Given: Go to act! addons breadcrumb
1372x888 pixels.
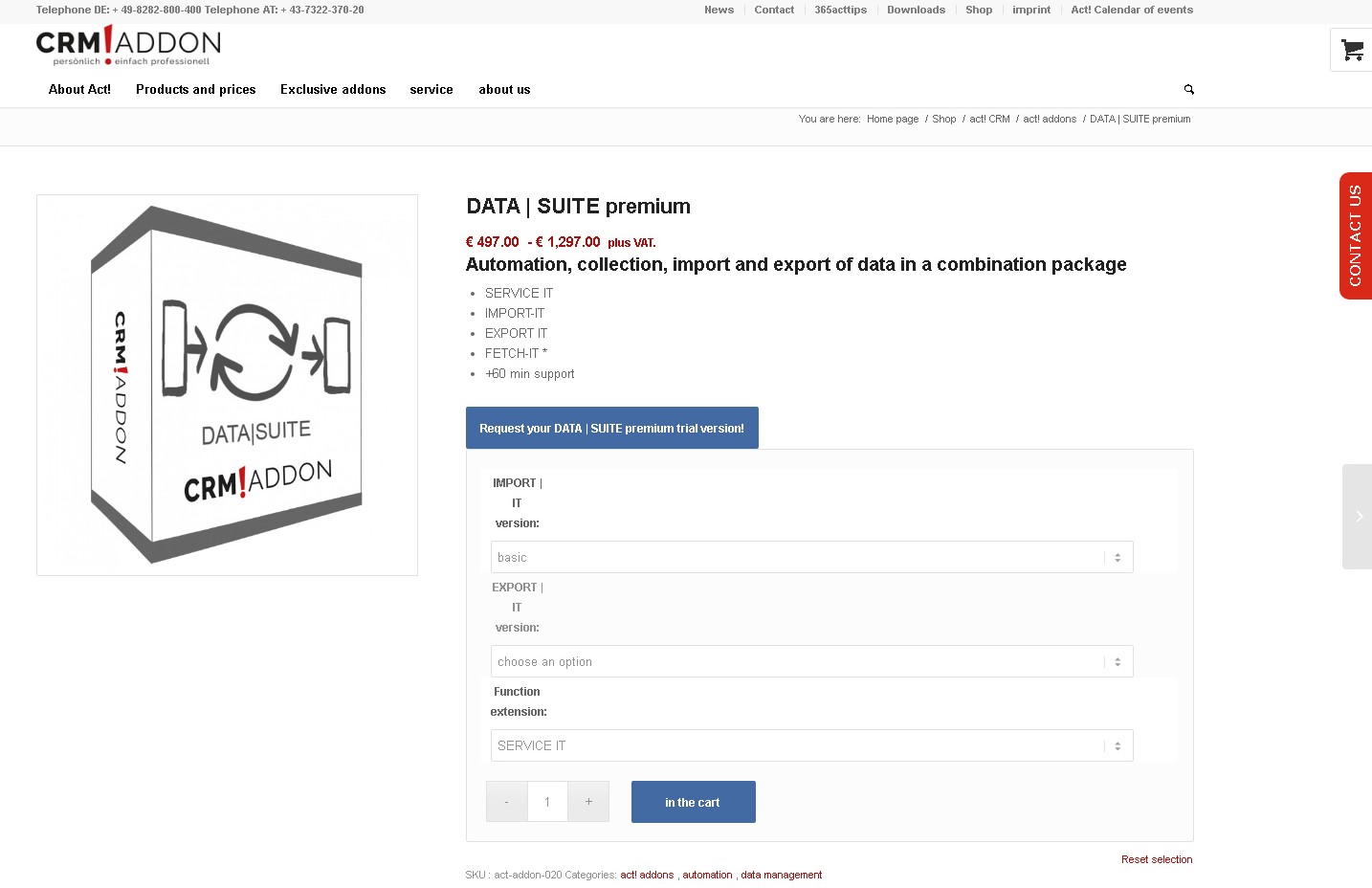Looking at the screenshot, I should (1050, 119).
